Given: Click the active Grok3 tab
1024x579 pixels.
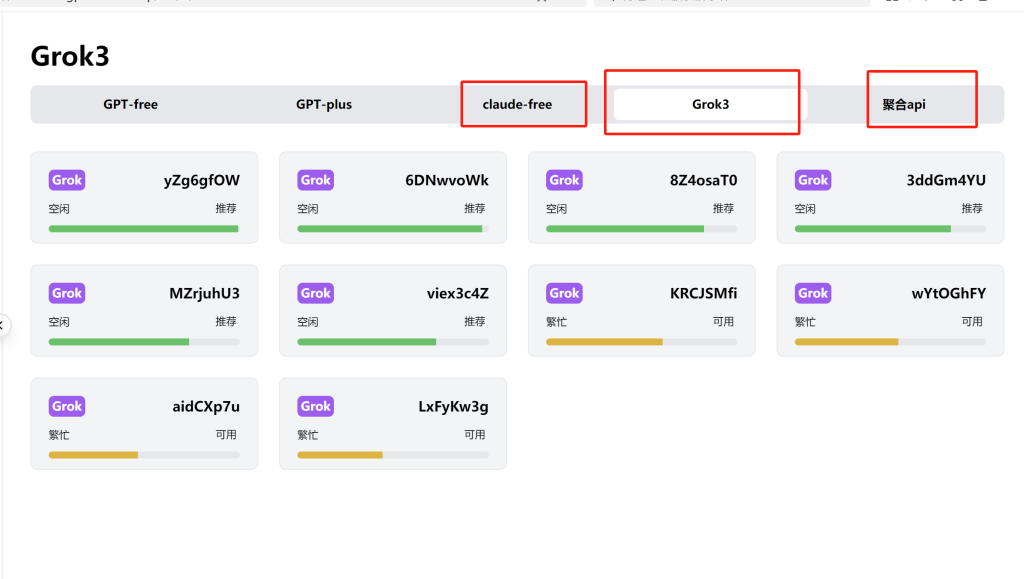Looking at the screenshot, I should click(x=711, y=104).
